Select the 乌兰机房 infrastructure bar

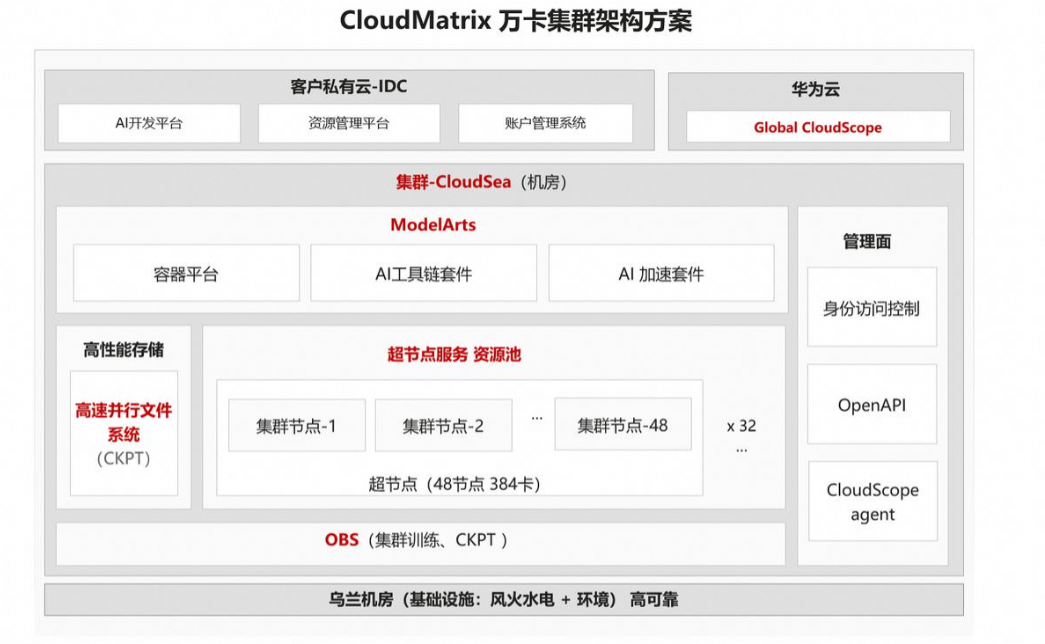[504, 599]
